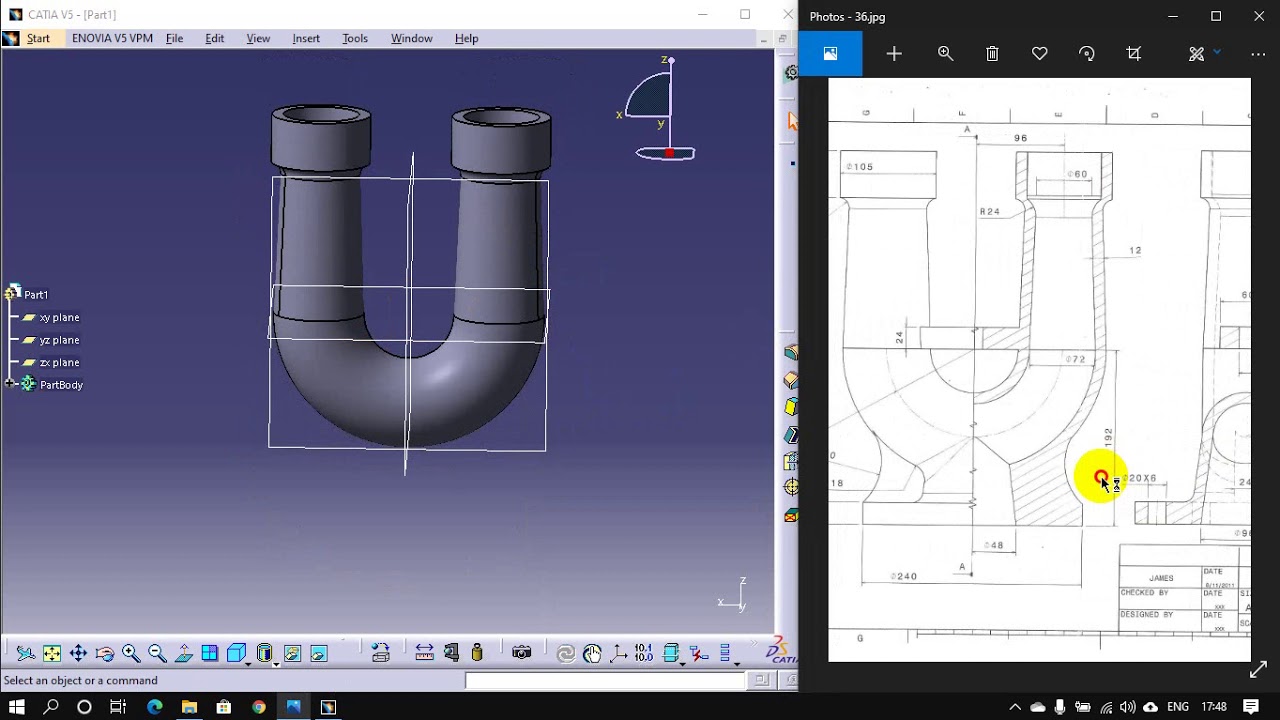Select yz plane in specification tree
Image resolution: width=1280 pixels, height=720 pixels.
pos(59,340)
